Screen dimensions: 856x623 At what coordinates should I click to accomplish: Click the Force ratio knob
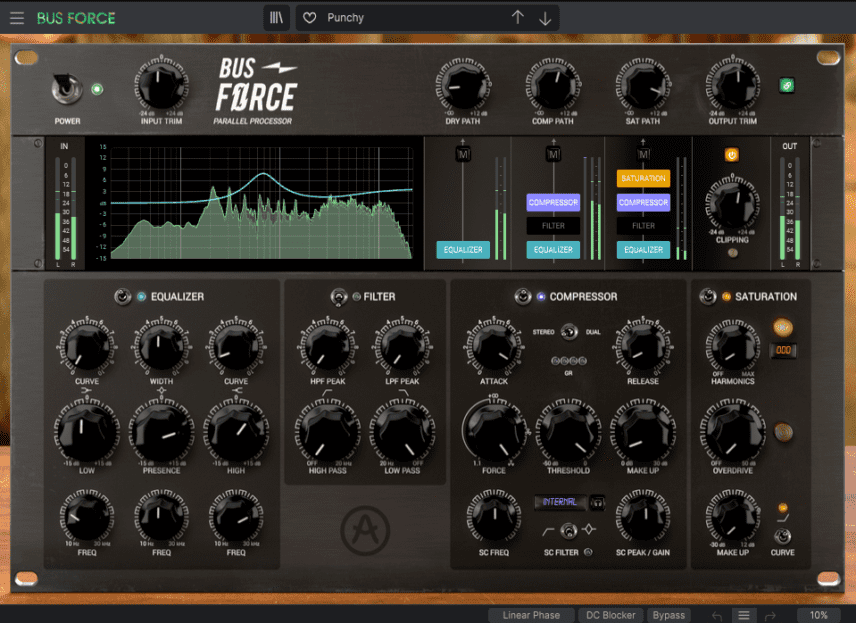494,432
